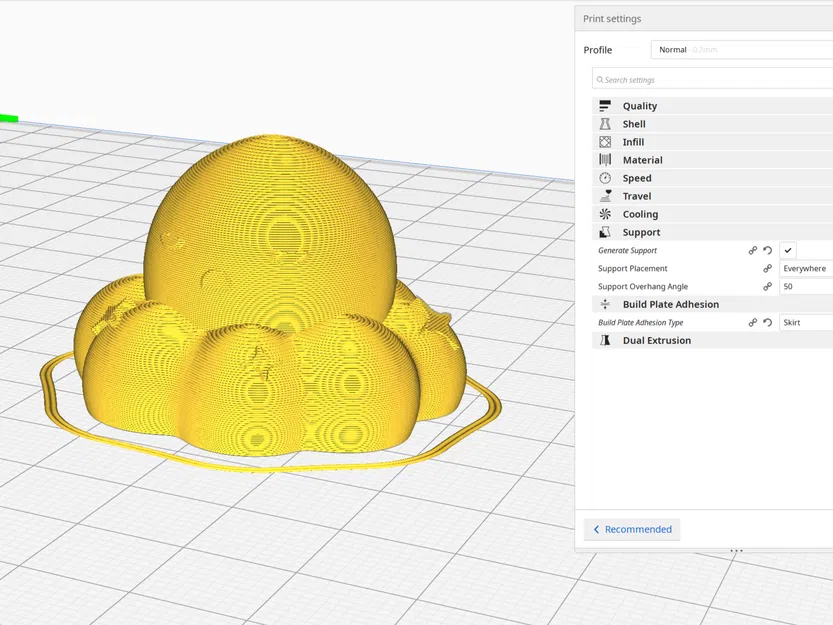Click the Profile label

coord(598,50)
